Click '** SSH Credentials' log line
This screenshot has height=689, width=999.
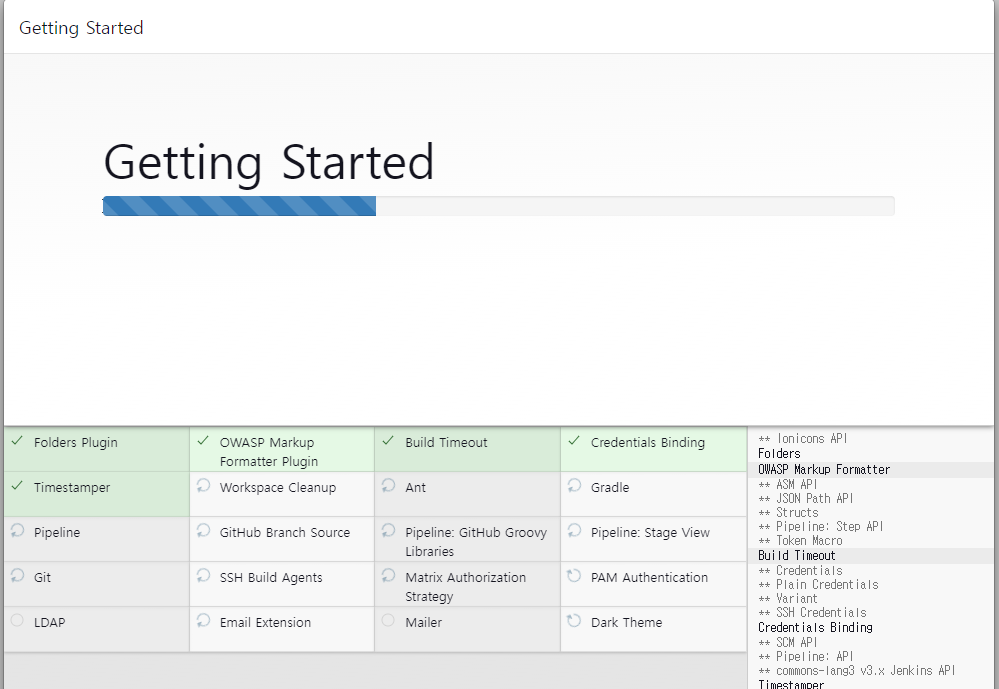click(x=812, y=613)
